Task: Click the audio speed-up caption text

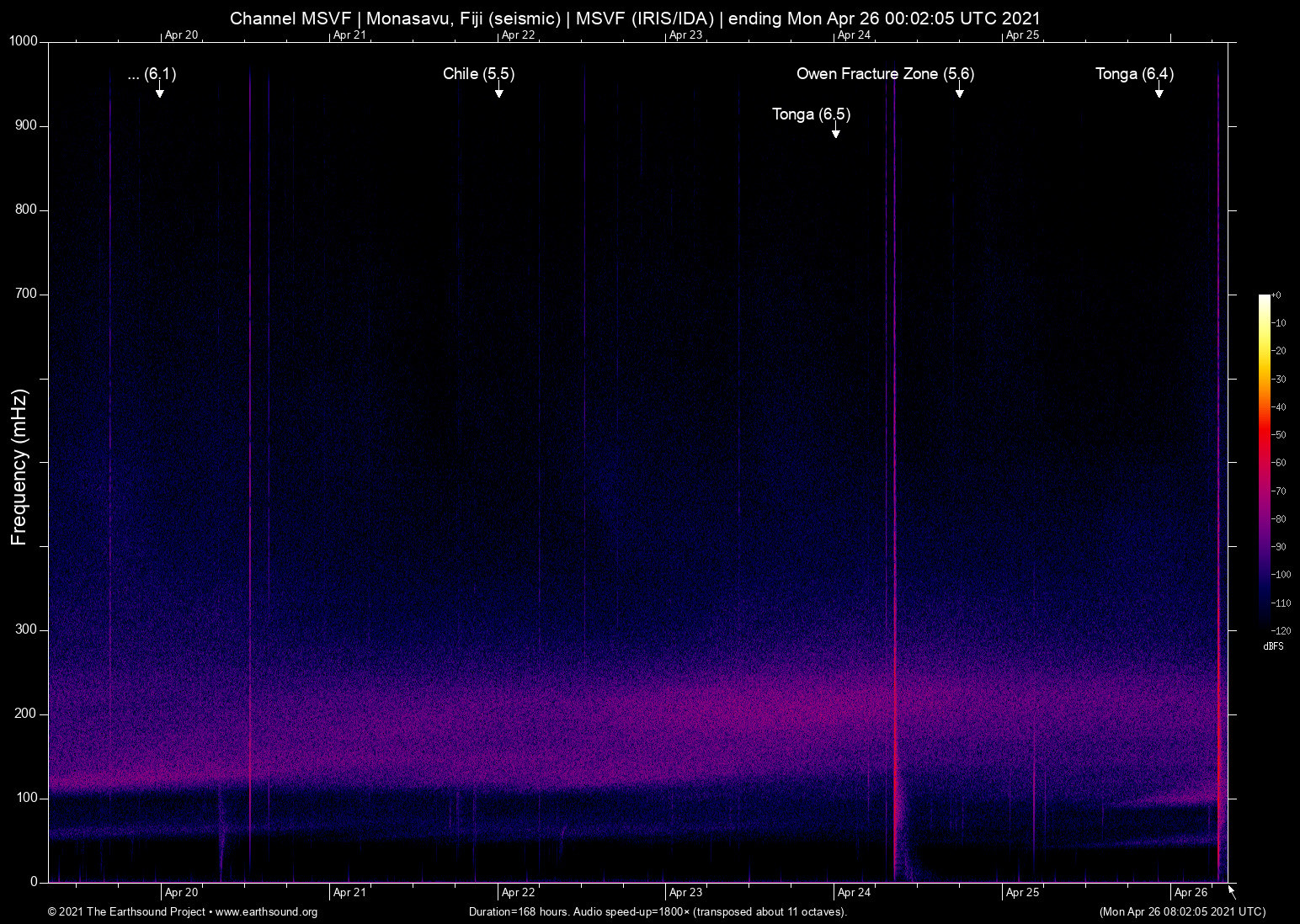Action: [x=658, y=912]
